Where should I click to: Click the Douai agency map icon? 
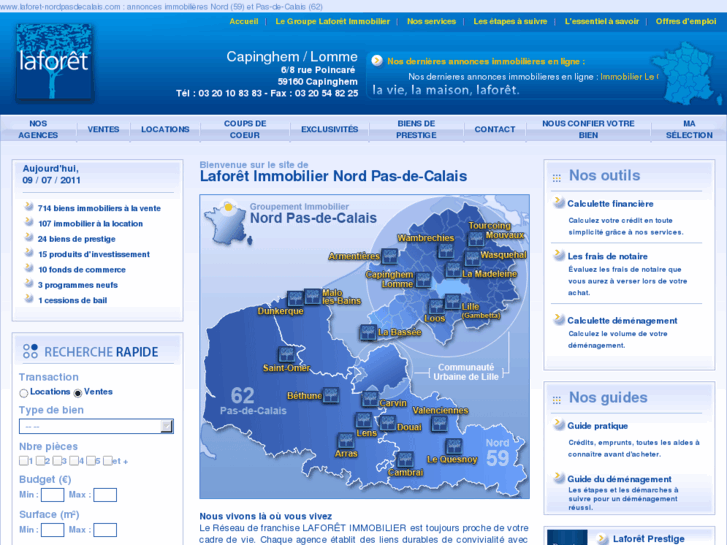[388, 423]
